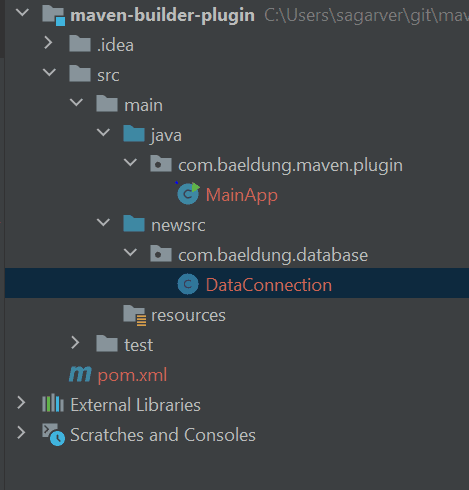
Task: Click the blue newsrc source folder icon
Action: click(x=134, y=224)
